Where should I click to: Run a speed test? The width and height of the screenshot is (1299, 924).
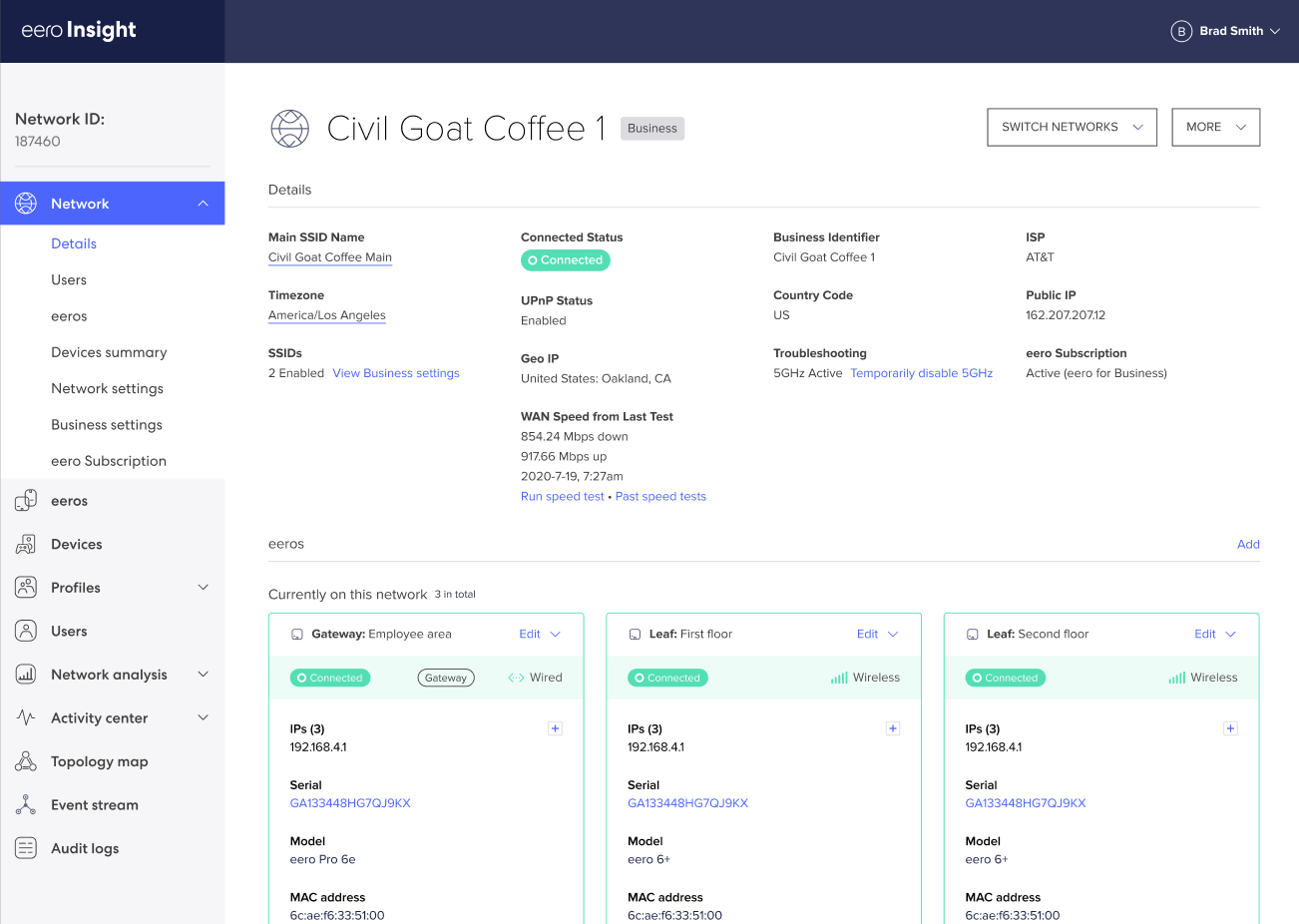562,496
